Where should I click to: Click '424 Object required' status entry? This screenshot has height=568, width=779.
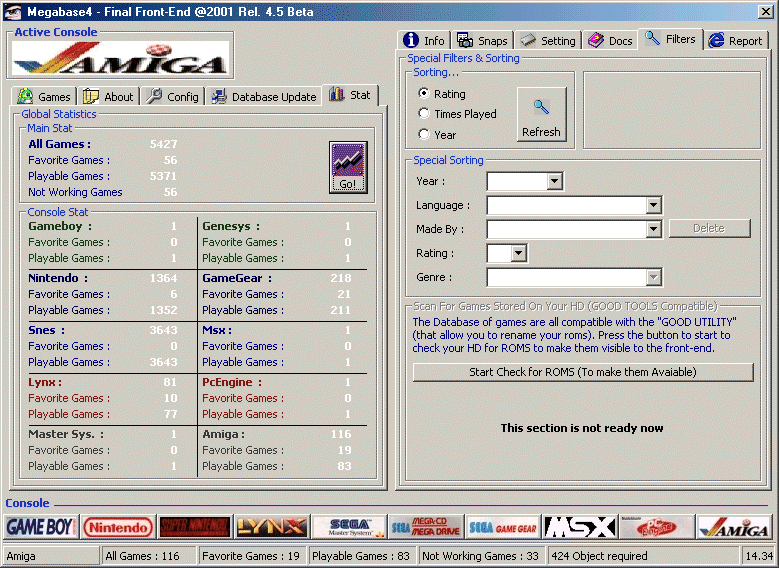coord(600,556)
